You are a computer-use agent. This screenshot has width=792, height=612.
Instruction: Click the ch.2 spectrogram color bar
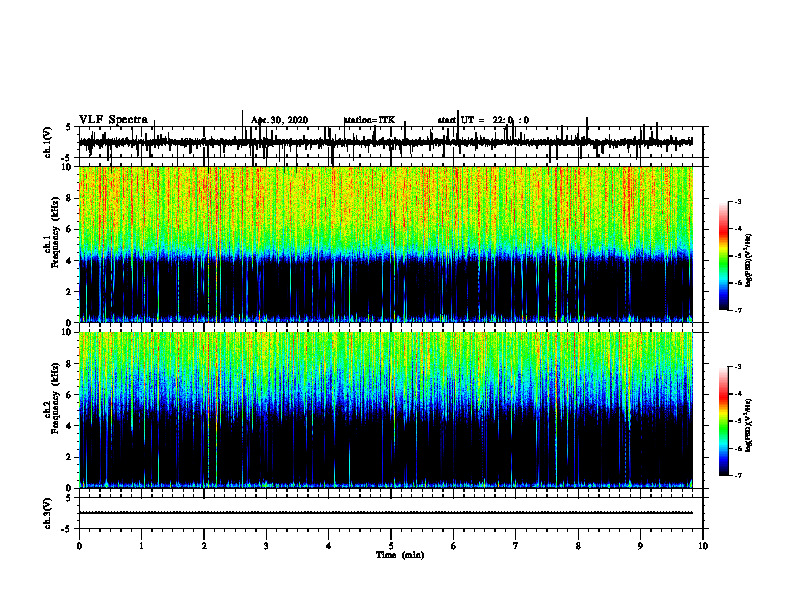tap(724, 421)
